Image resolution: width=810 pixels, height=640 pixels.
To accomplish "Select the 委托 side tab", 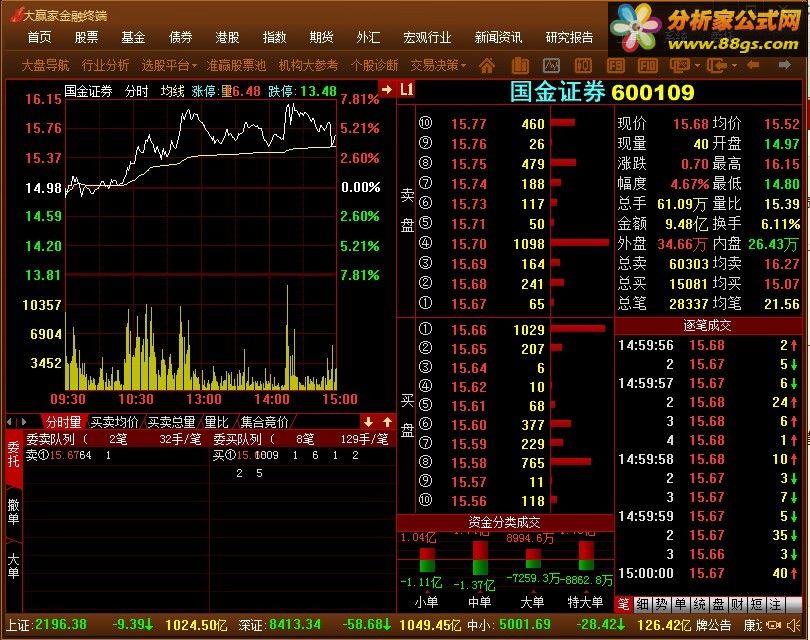I will click(13, 455).
